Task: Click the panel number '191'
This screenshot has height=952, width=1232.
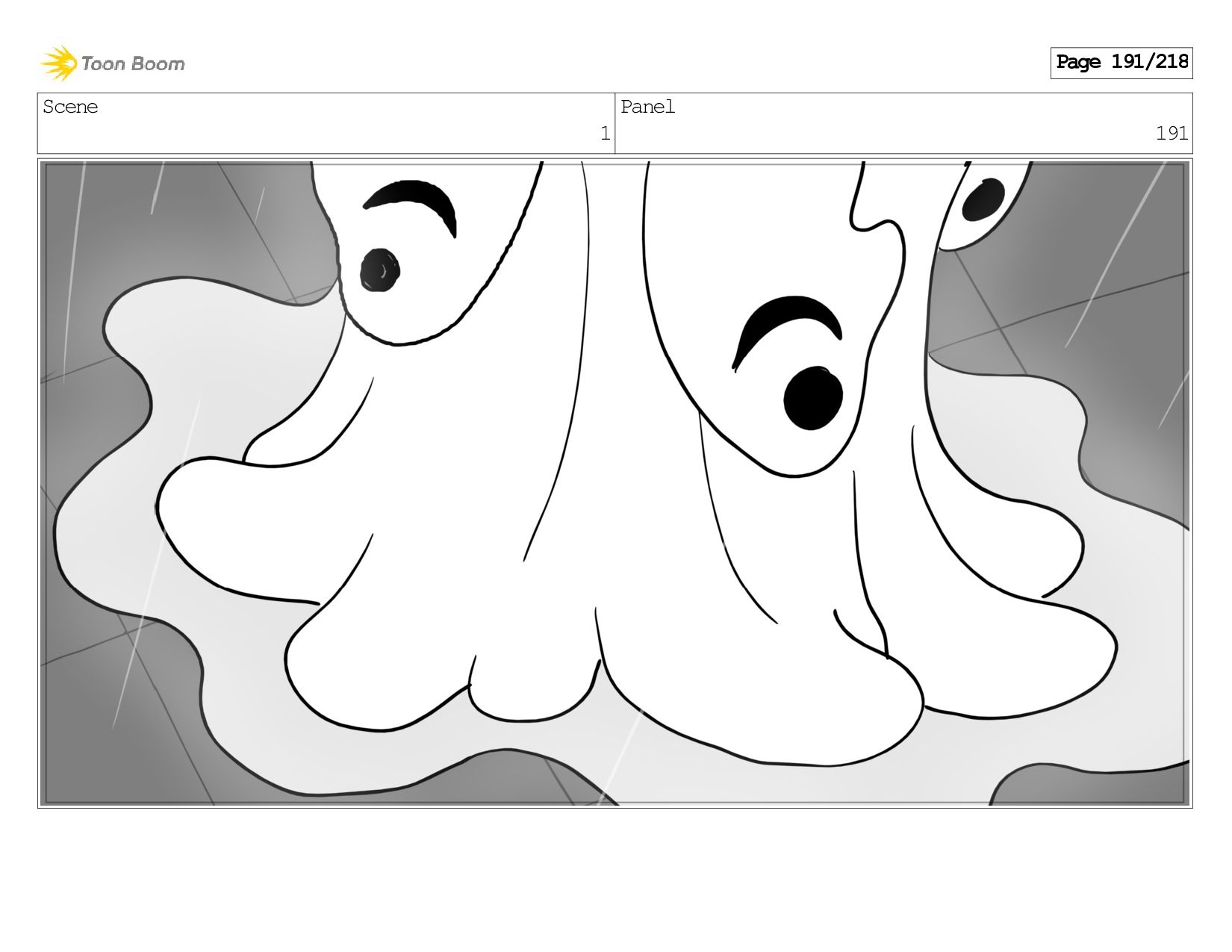Action: tap(1172, 134)
